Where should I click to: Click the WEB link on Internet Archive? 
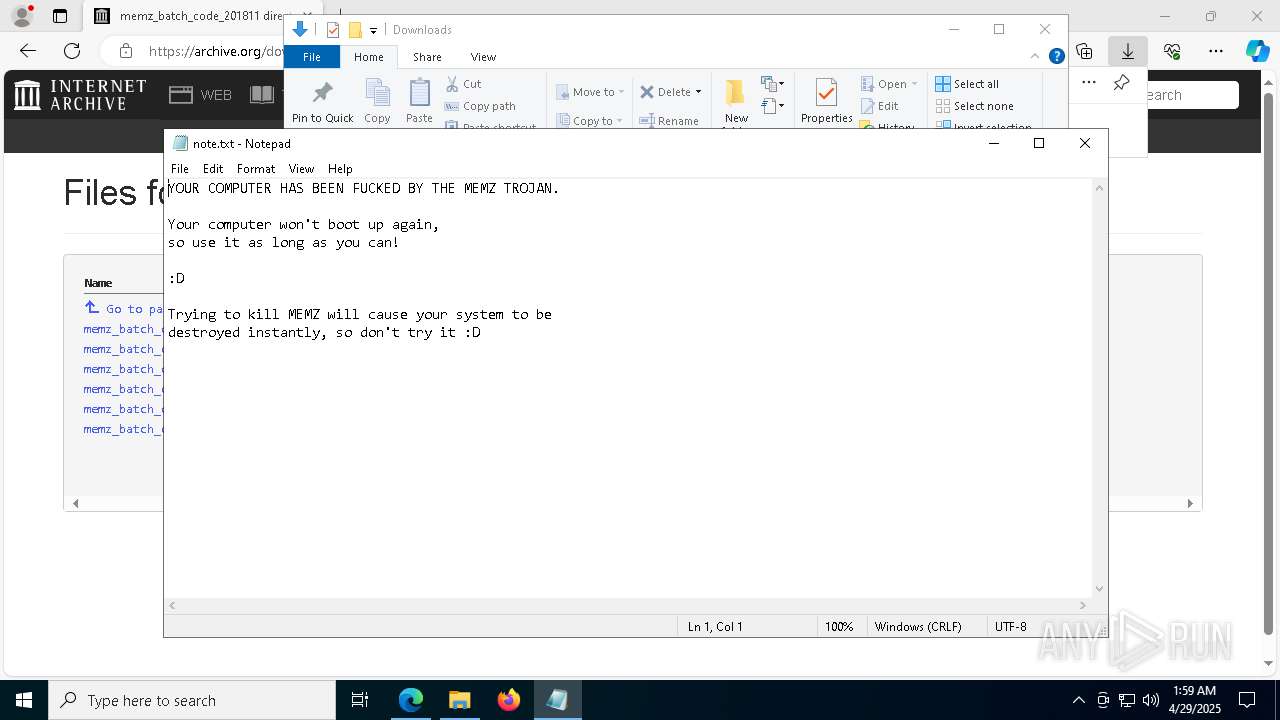200,95
